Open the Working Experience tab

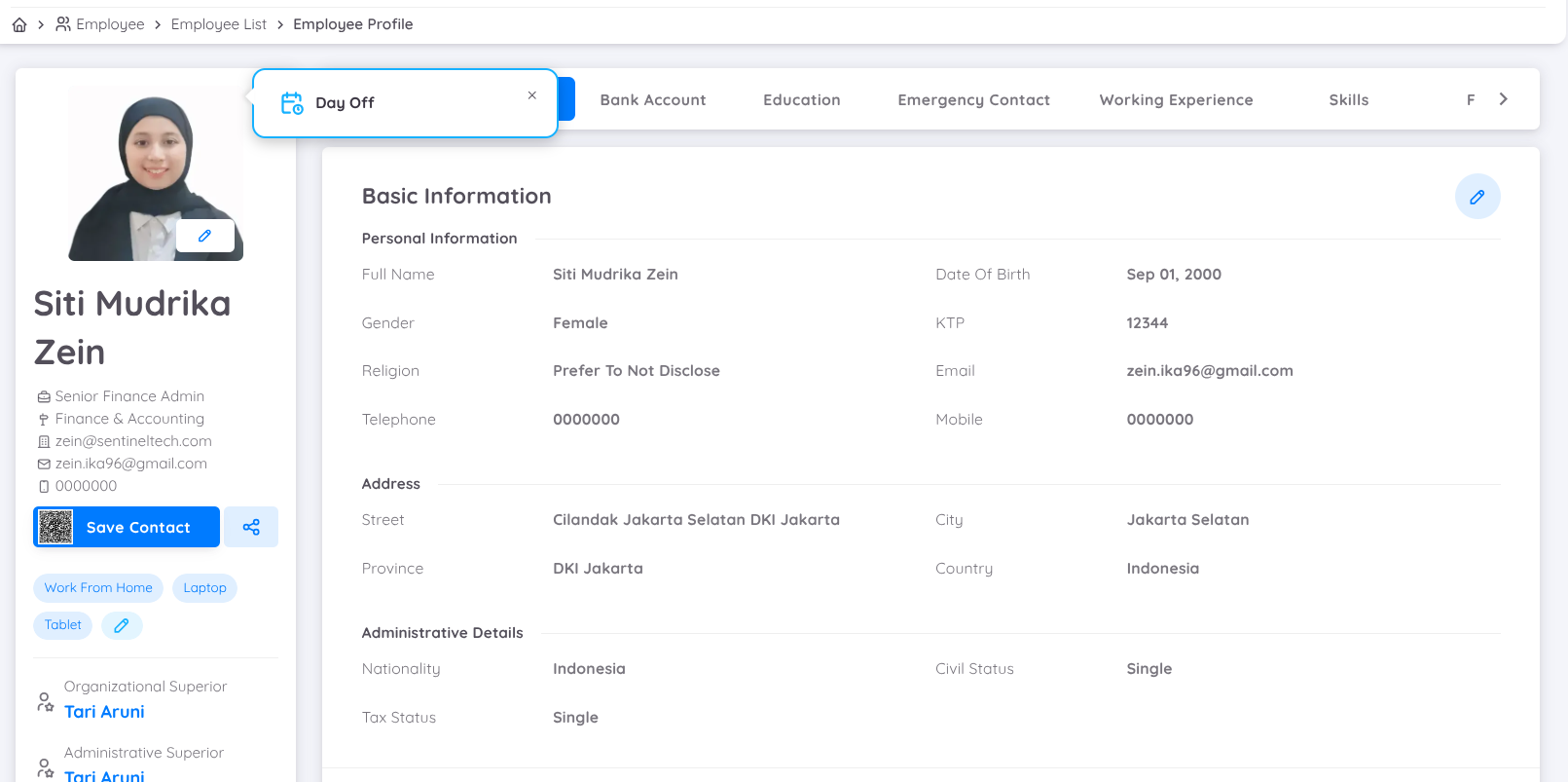click(x=1177, y=100)
